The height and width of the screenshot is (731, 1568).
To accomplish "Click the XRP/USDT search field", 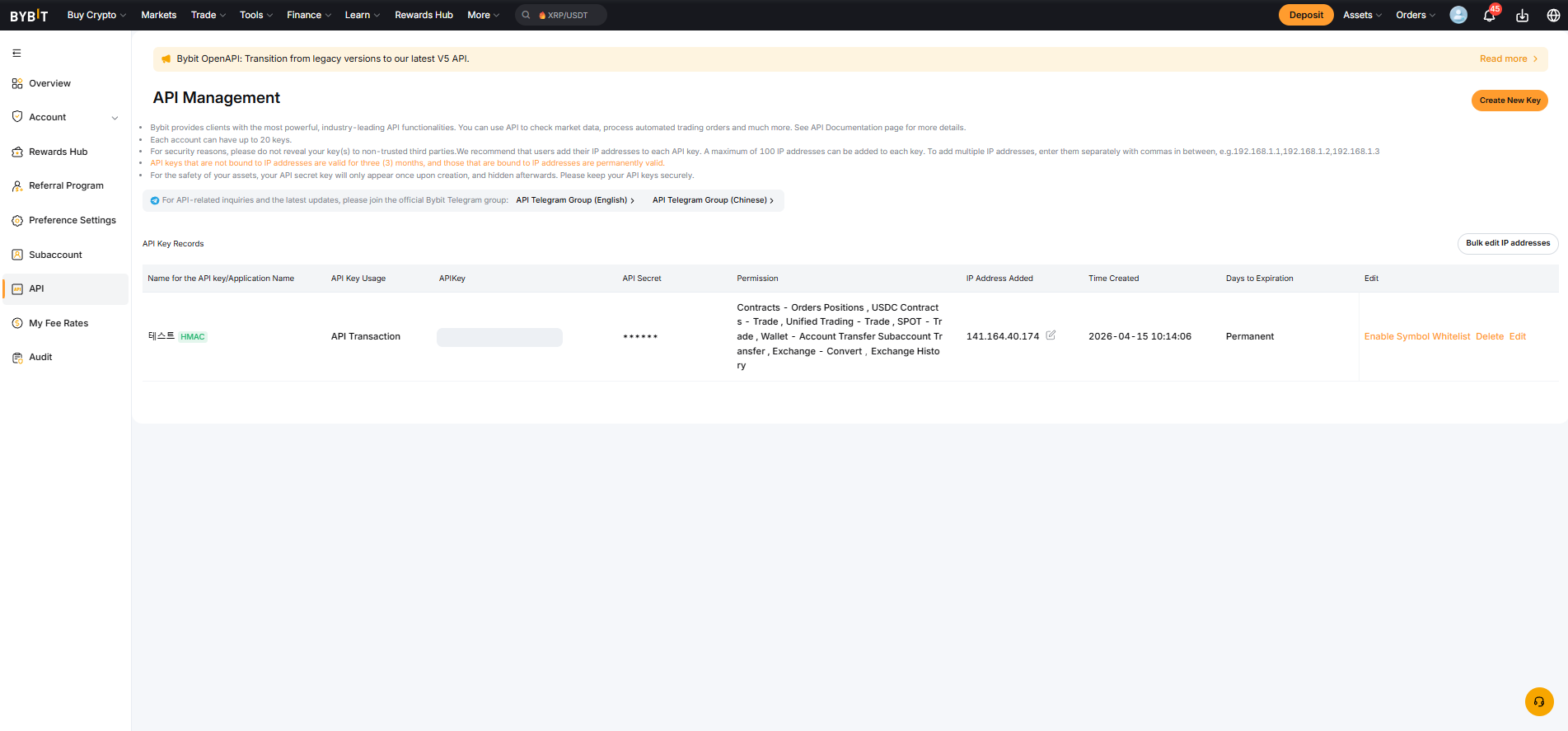I will pyautogui.click(x=561, y=15).
